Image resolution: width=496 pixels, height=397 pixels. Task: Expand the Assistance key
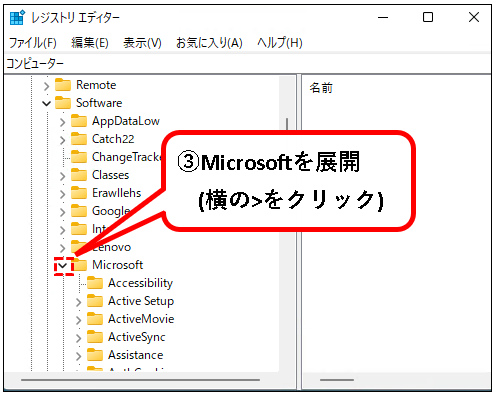tap(78, 356)
